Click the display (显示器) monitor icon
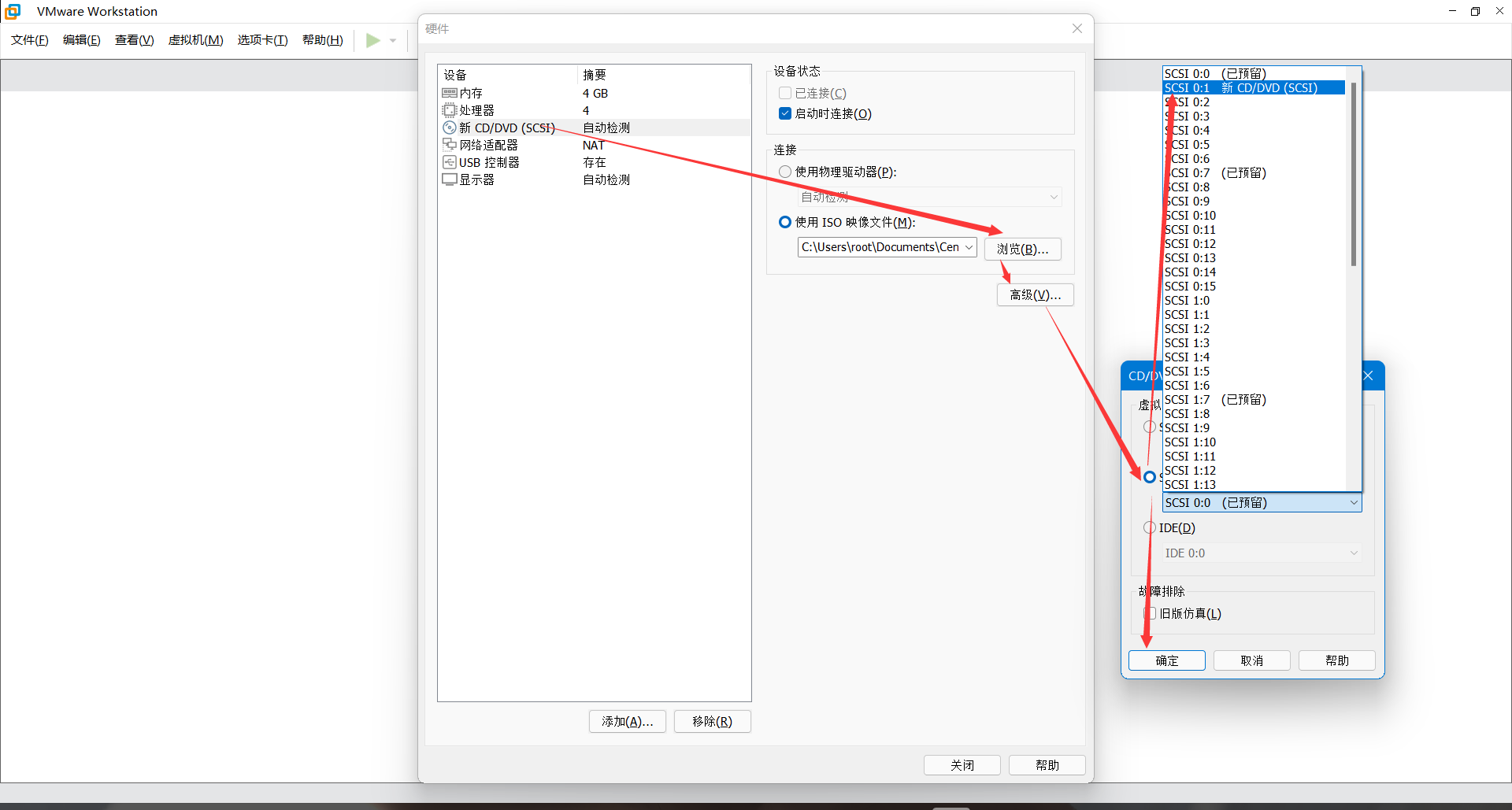The width and height of the screenshot is (1512, 810). tap(450, 179)
